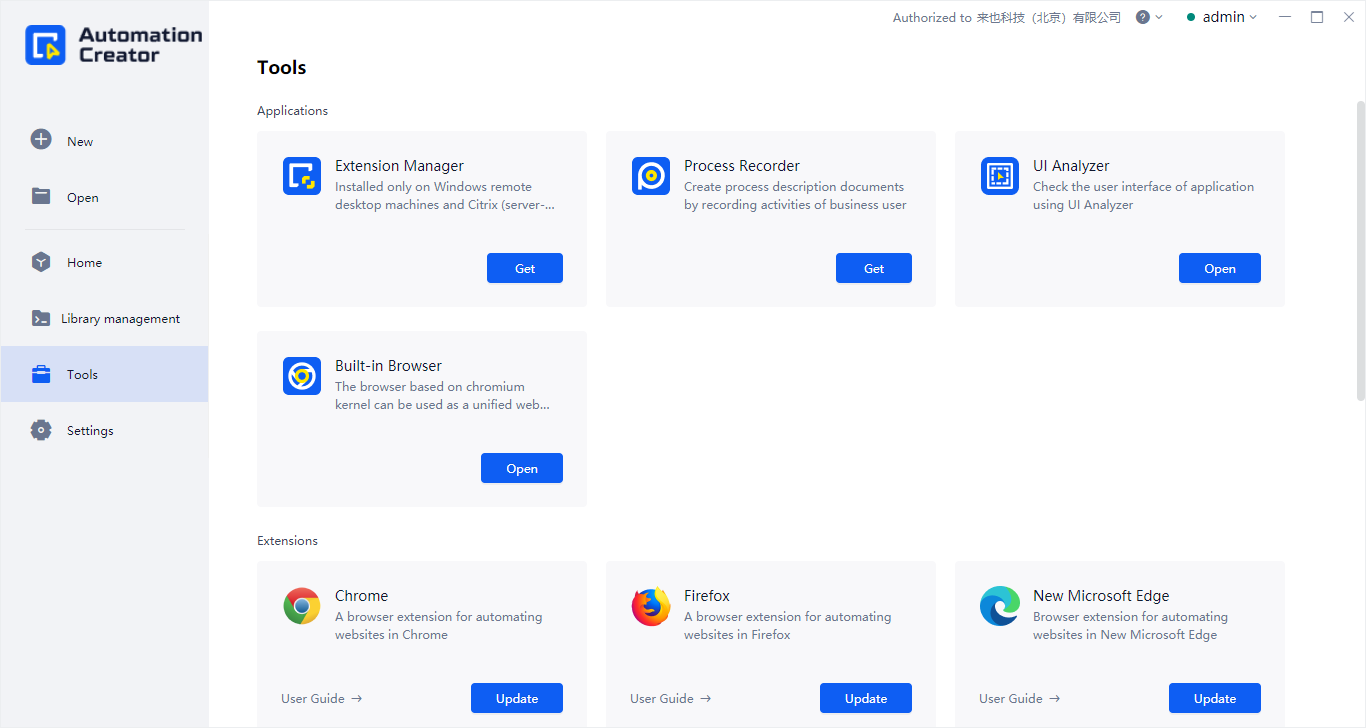1366x728 pixels.
Task: Click the Built-in Browser icon
Action: coord(302,376)
